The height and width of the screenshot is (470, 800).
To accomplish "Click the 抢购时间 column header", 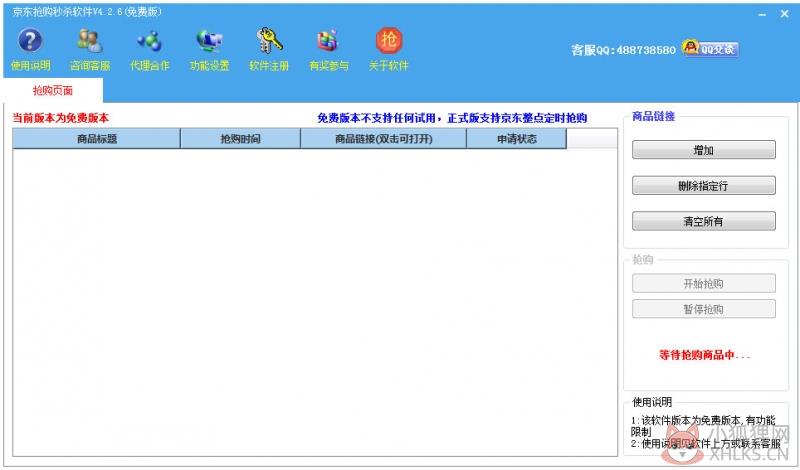I will 240,139.
